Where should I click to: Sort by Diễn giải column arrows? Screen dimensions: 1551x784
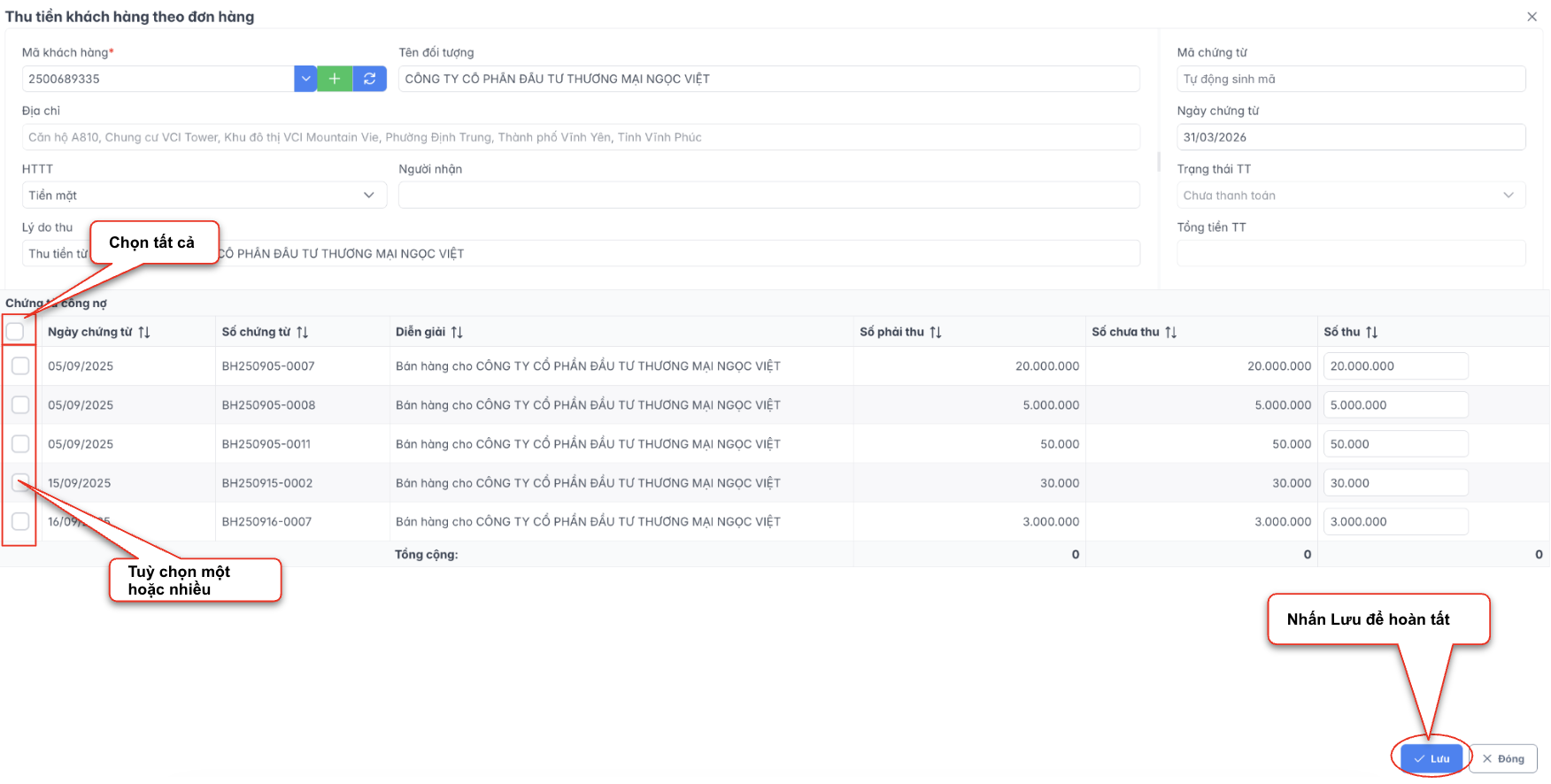click(457, 332)
